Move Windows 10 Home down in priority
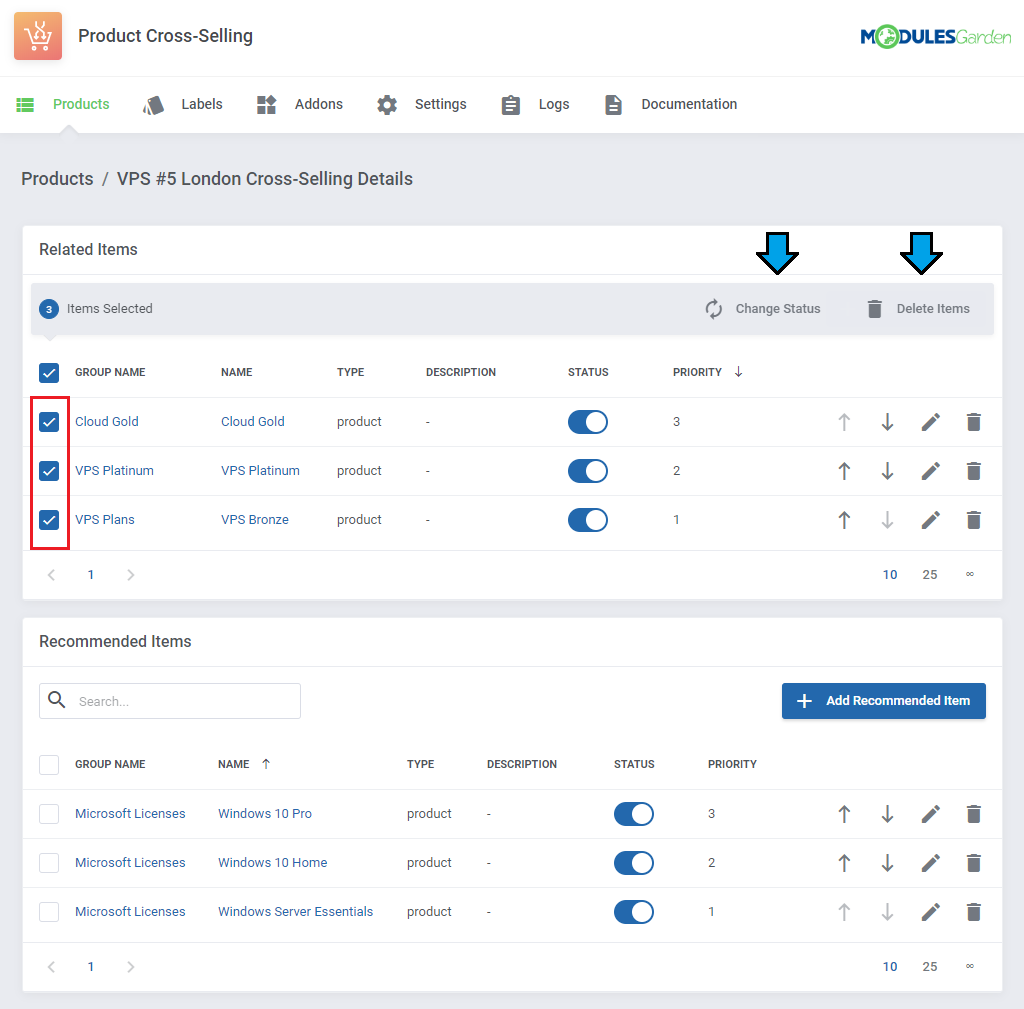The width and height of the screenshot is (1024, 1009). 887,863
